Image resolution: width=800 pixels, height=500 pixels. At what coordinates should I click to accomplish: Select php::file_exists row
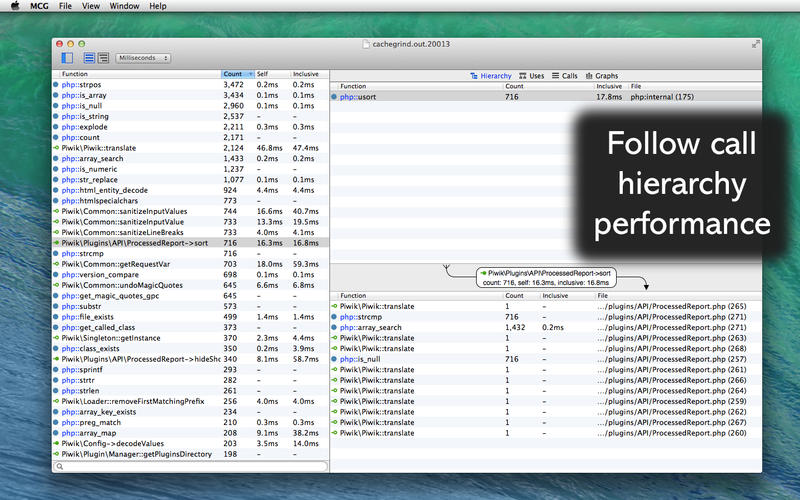tap(190, 317)
